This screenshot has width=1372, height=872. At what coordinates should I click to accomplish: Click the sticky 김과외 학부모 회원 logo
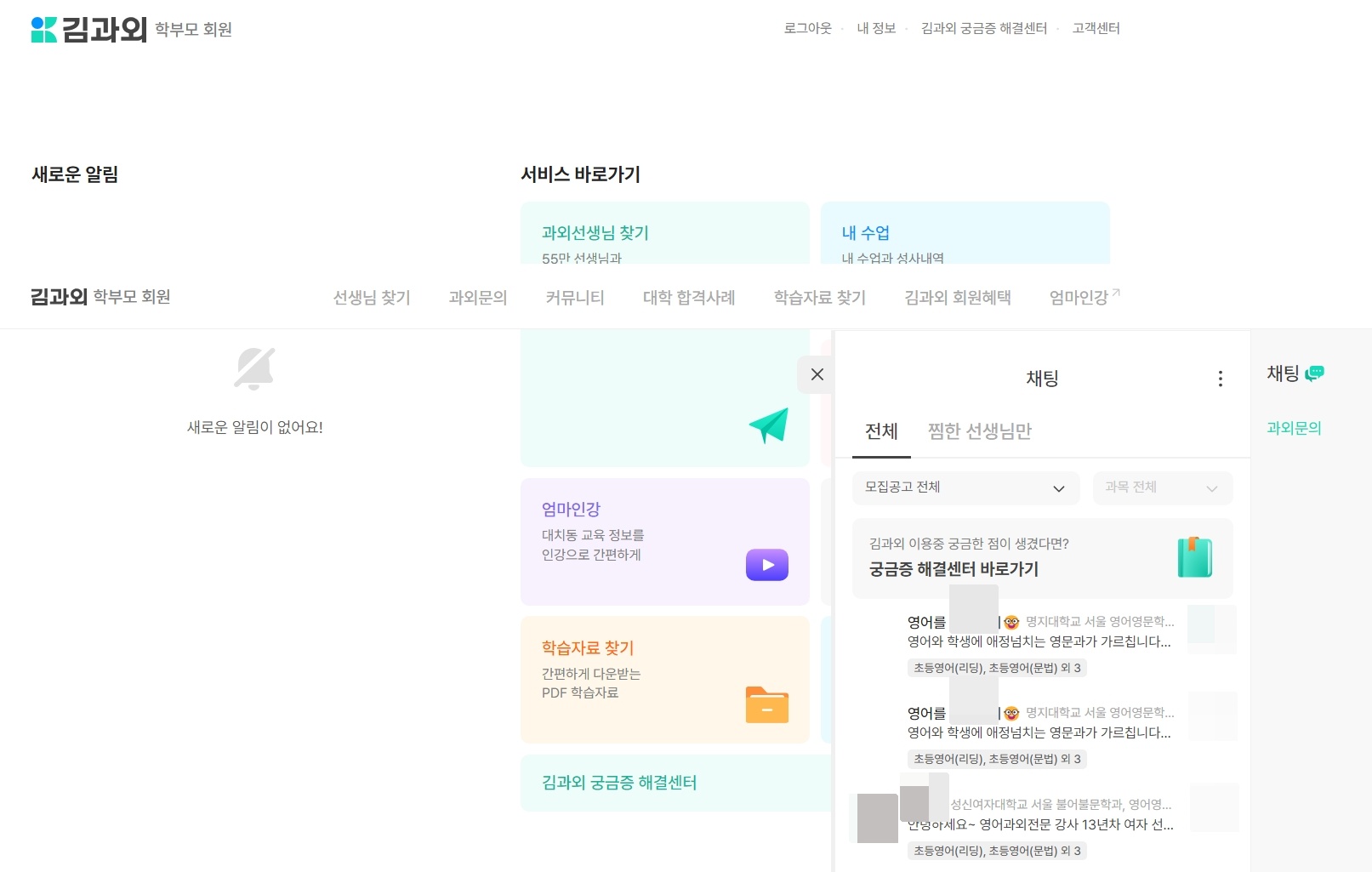coord(100,297)
